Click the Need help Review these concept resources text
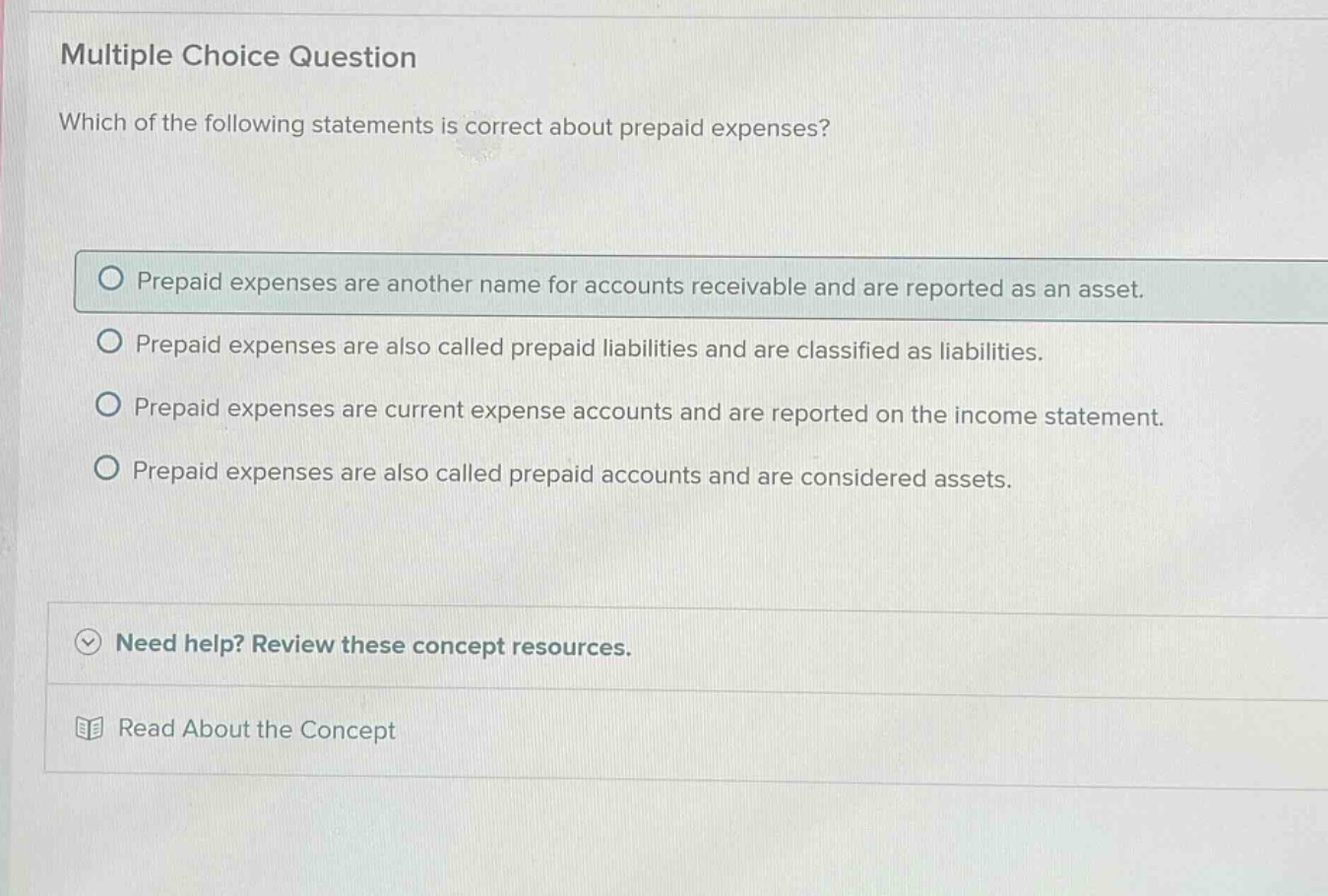Viewport: 1328px width, 896px height. (373, 646)
